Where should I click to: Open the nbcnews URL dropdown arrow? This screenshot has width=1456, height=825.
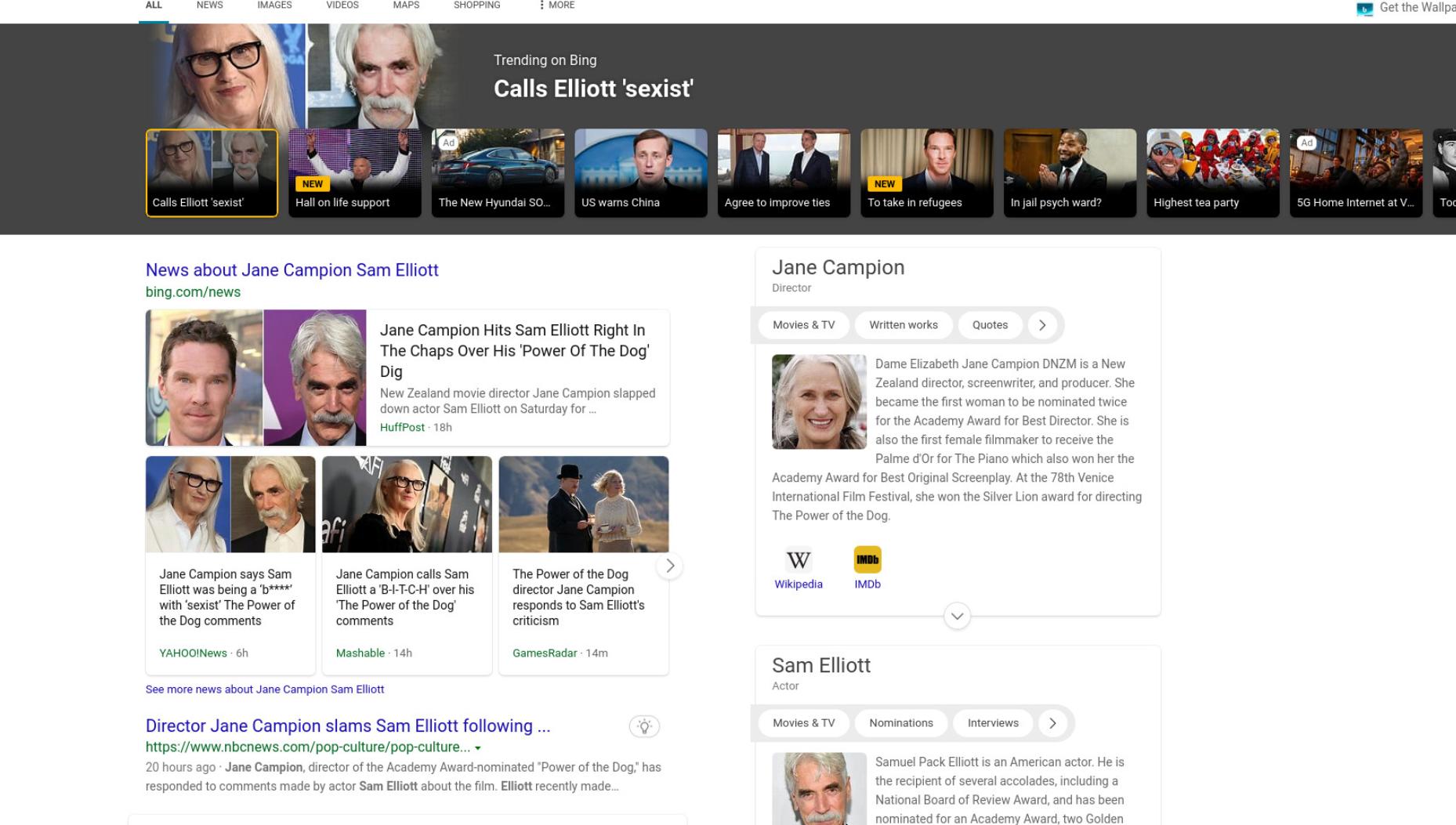tap(478, 748)
